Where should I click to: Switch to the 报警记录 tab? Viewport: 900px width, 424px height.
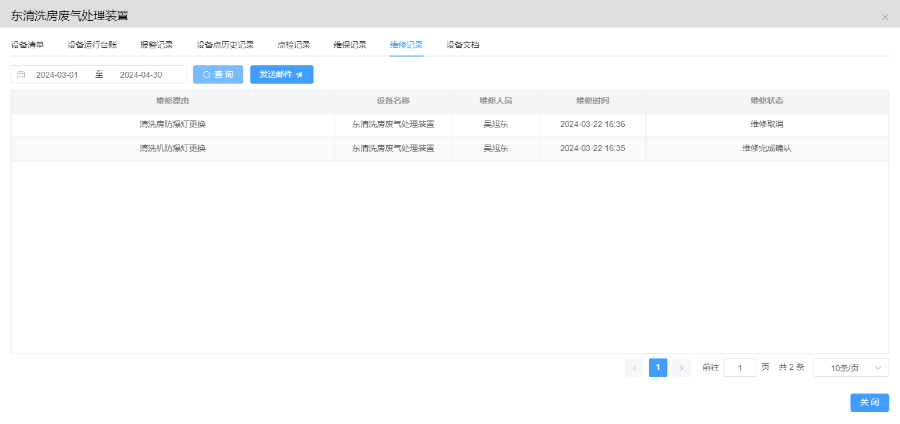(156, 45)
